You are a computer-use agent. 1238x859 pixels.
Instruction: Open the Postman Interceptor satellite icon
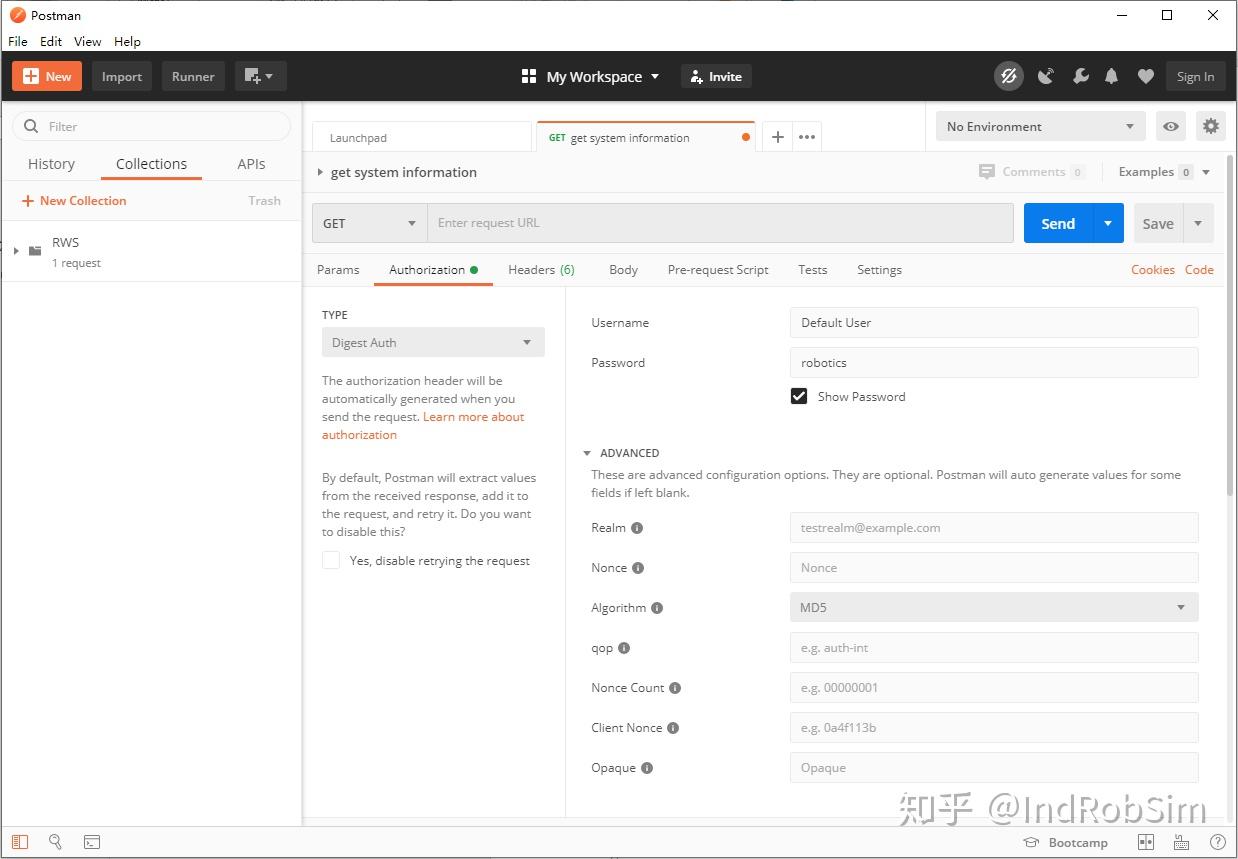pyautogui.click(x=1046, y=75)
